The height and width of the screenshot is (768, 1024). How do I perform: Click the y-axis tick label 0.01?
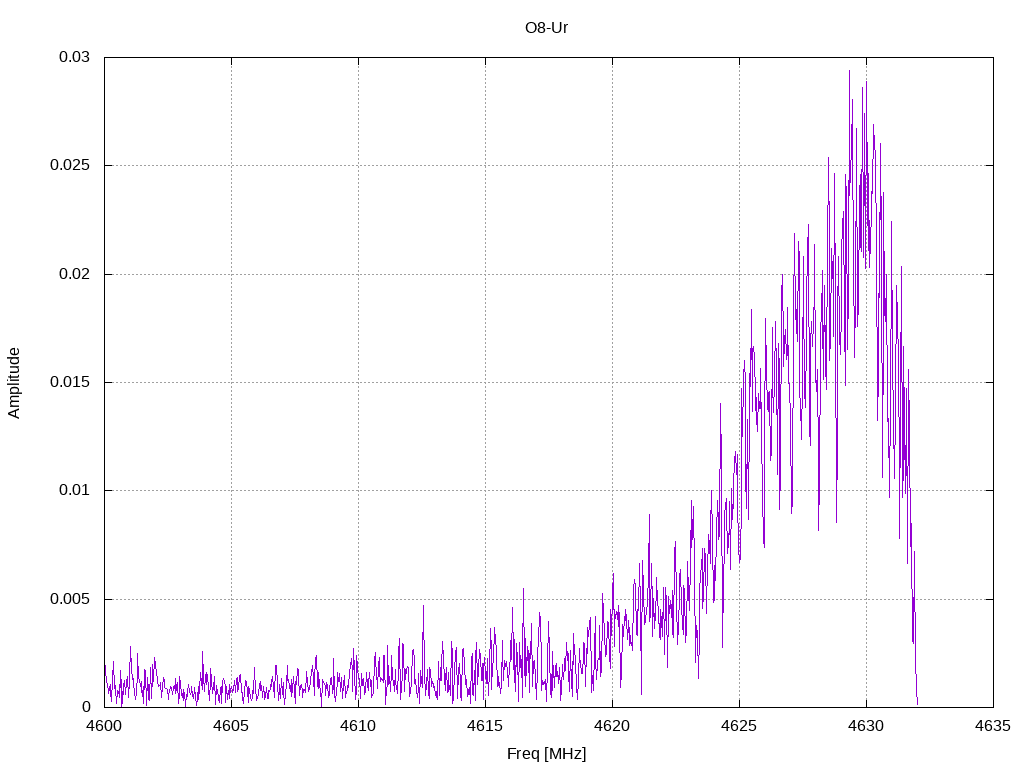tap(74, 490)
